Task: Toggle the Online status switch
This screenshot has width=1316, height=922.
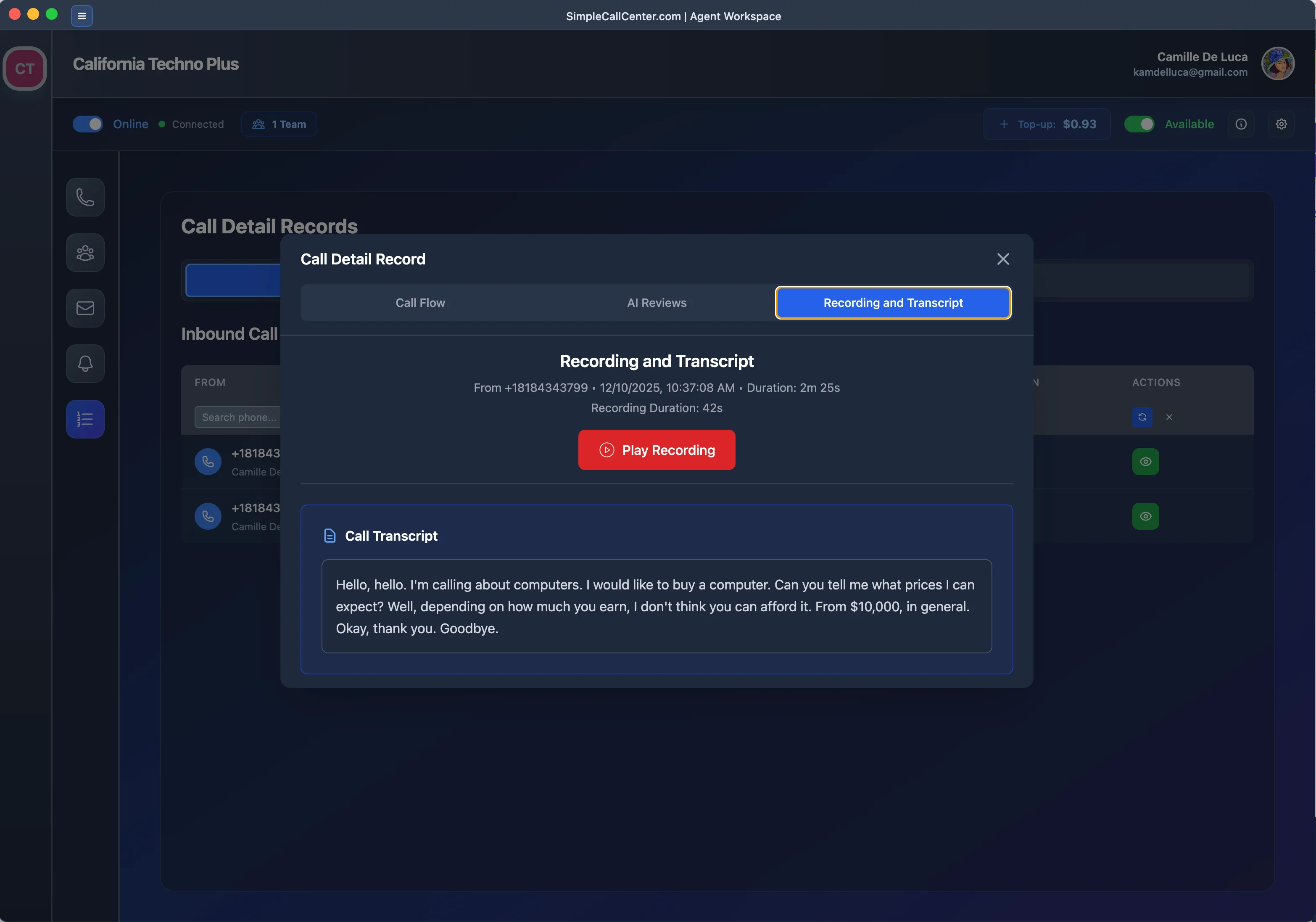Action: (x=88, y=124)
